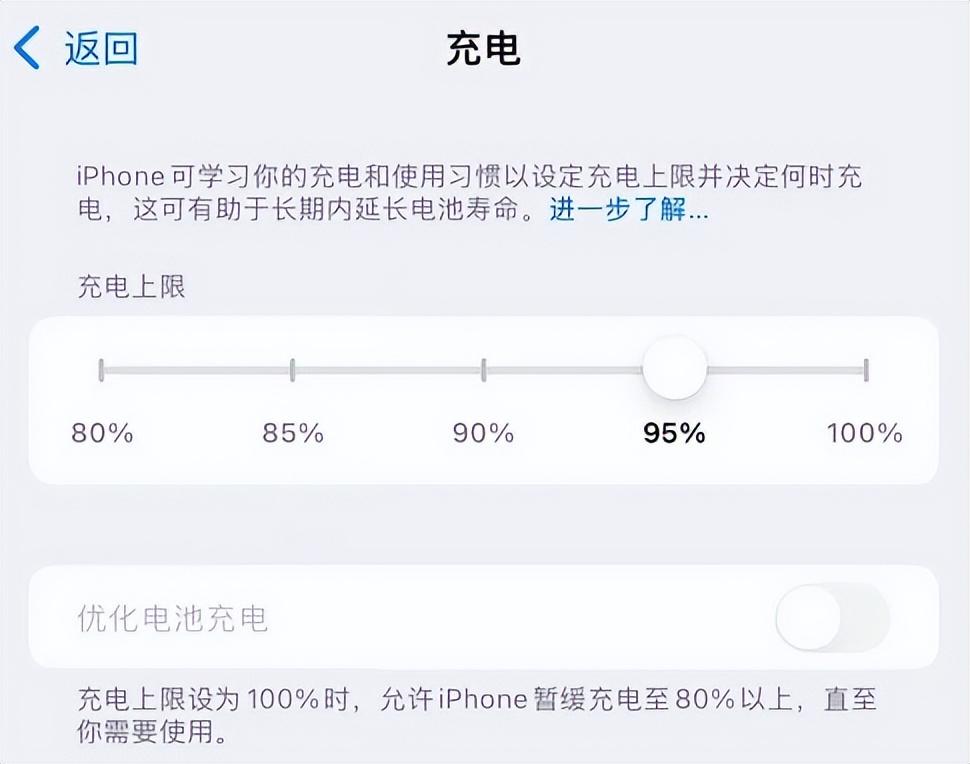Click slider track between 80% and 85%
Viewport: 970px width, 764px height.
tap(197, 370)
